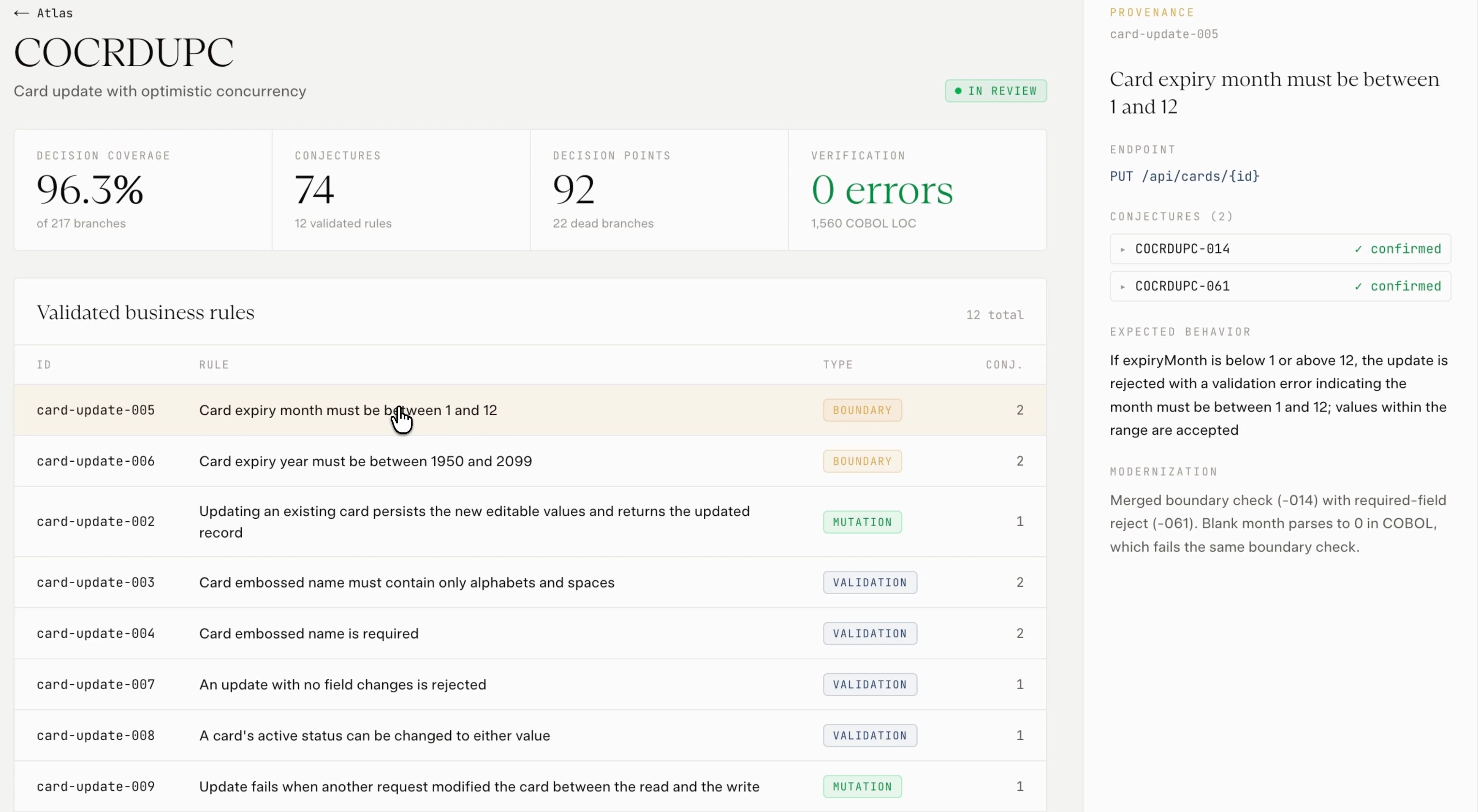Open the IN REVIEW status badge
The height and width of the screenshot is (812, 1478).
coord(996,91)
